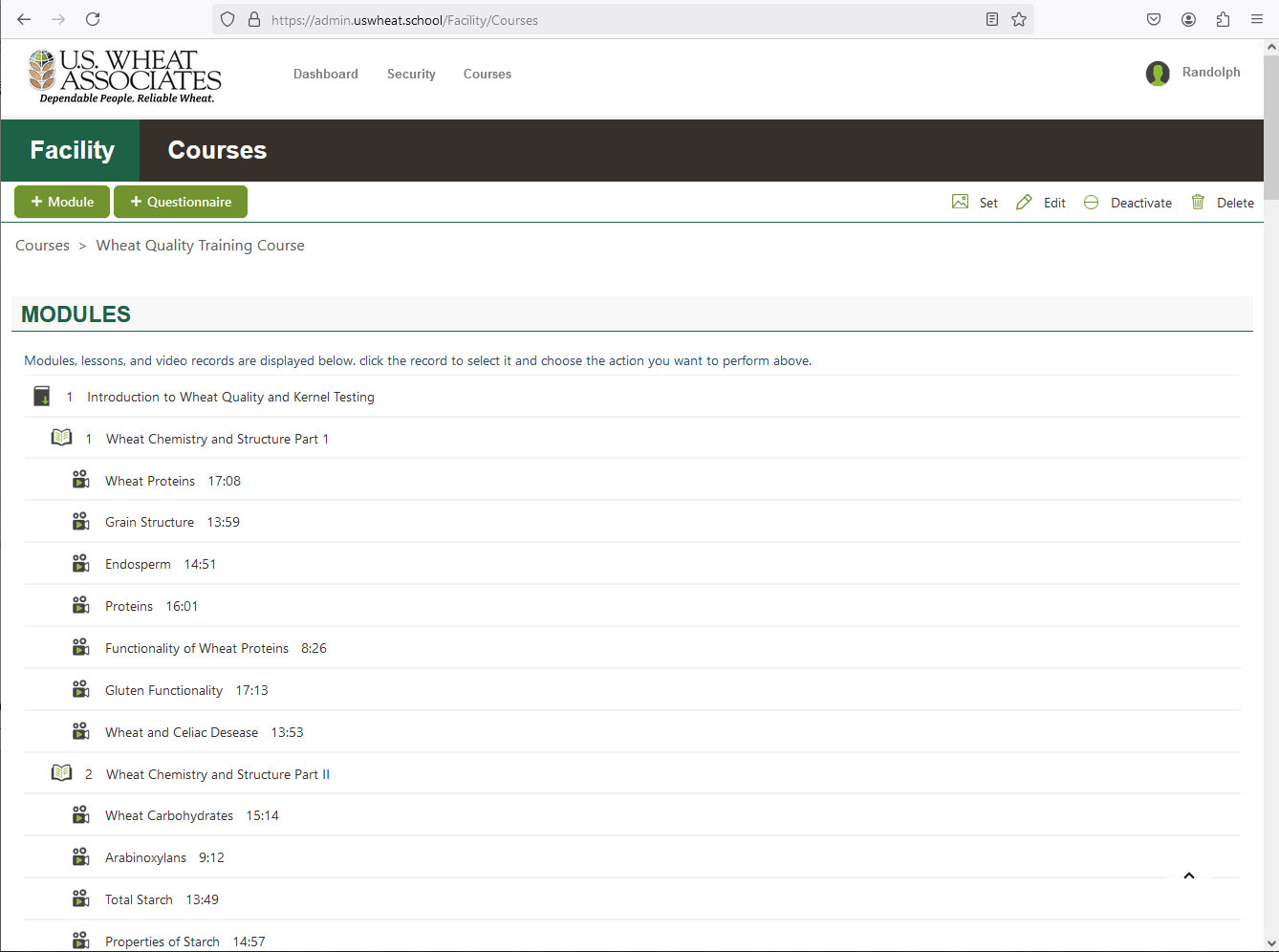This screenshot has width=1279, height=952.
Task: Select the Gluten Functionality video record
Action: 163,690
